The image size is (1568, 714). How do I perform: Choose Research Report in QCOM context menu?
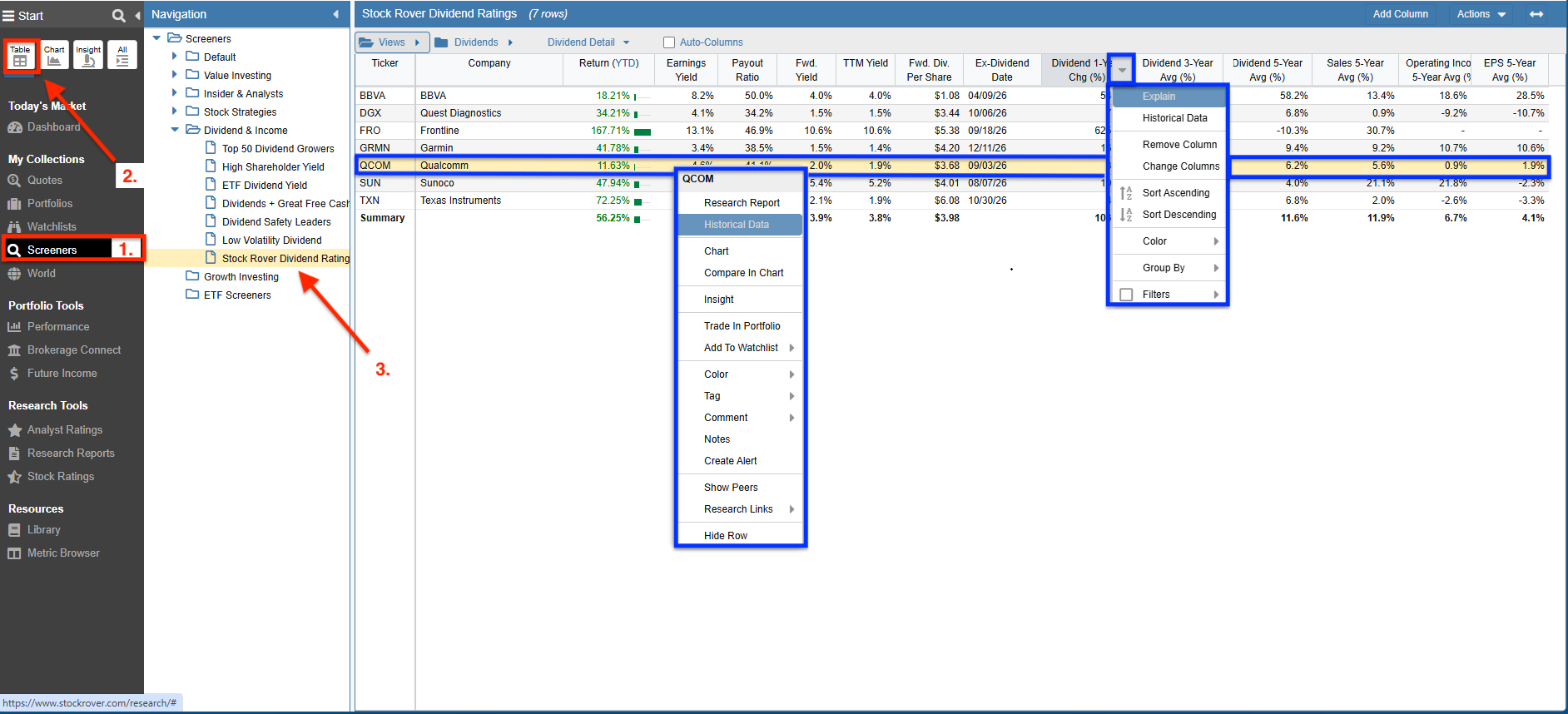[x=742, y=203]
